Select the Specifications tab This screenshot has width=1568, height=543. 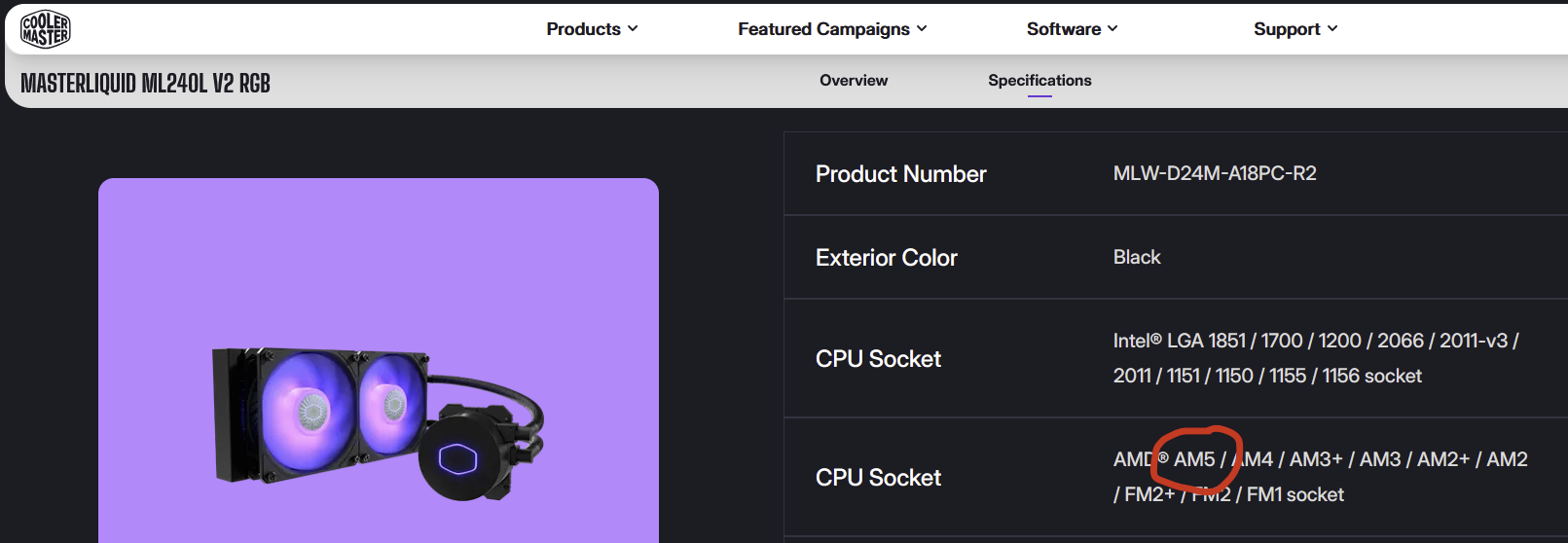1039,81
